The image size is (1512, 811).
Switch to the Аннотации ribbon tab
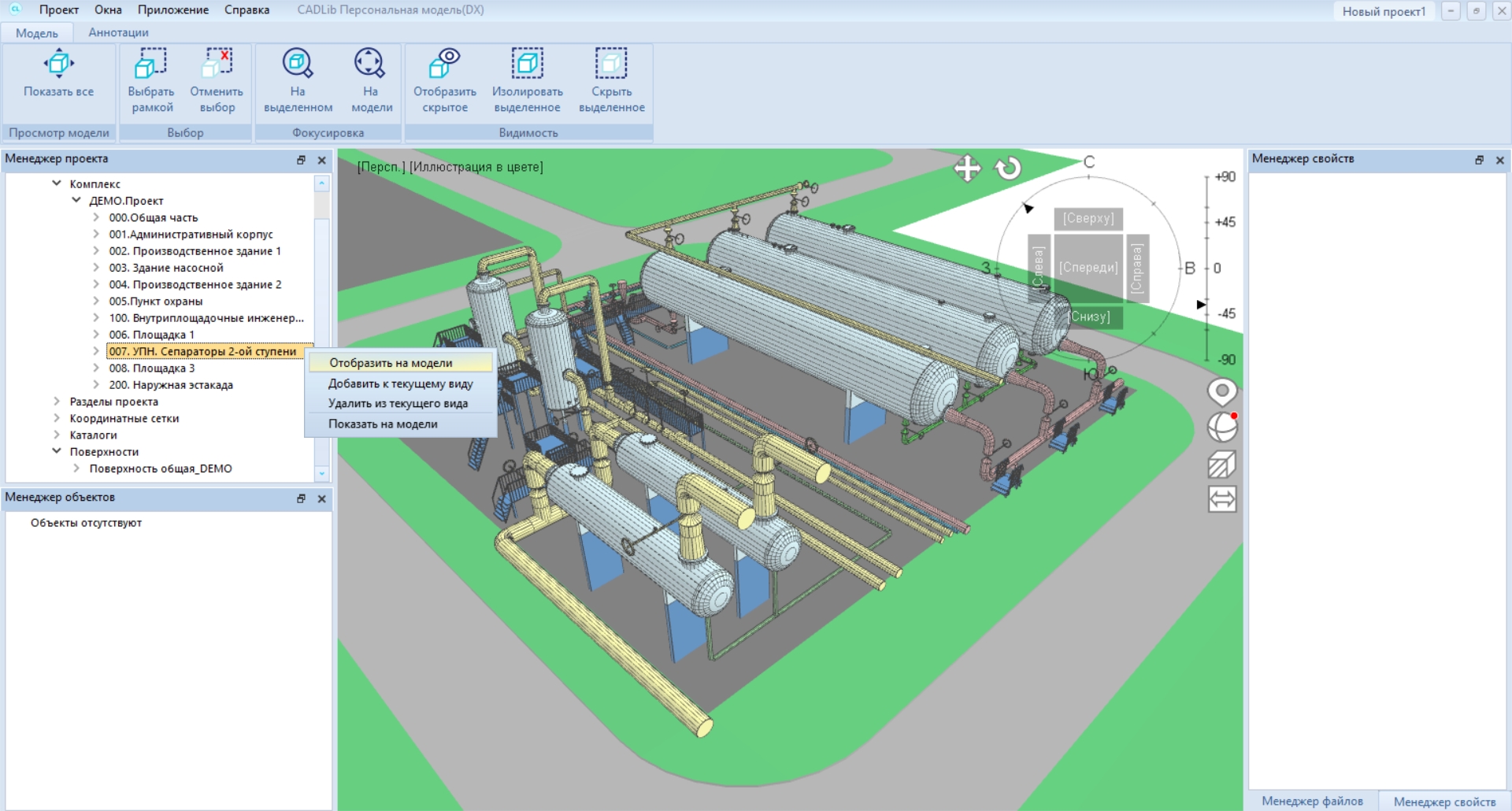(x=118, y=32)
